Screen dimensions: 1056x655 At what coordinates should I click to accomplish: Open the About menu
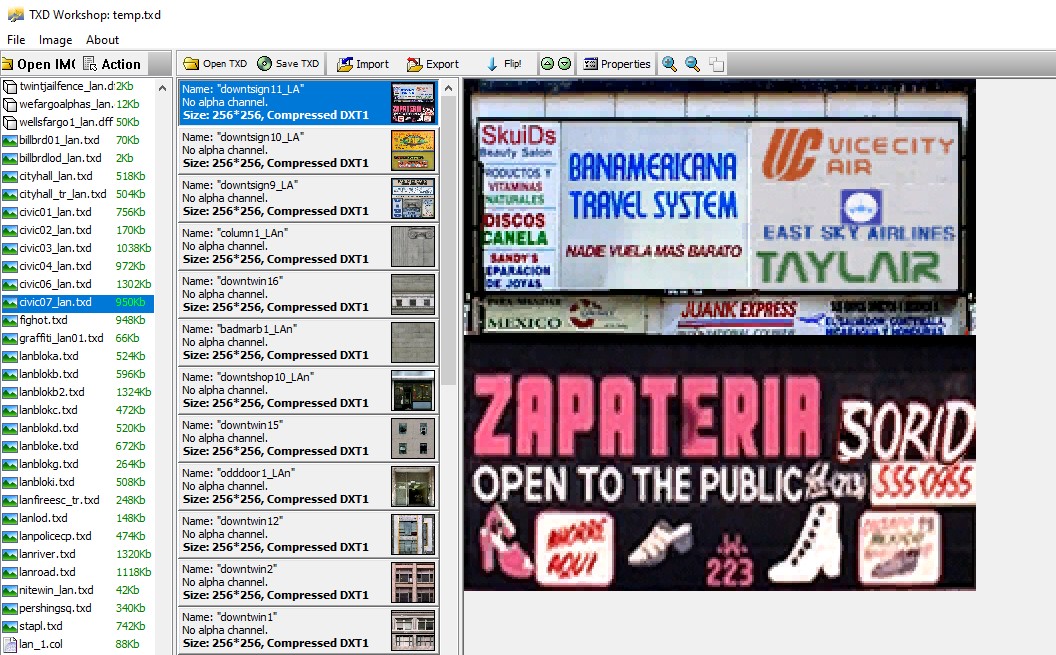pos(102,40)
